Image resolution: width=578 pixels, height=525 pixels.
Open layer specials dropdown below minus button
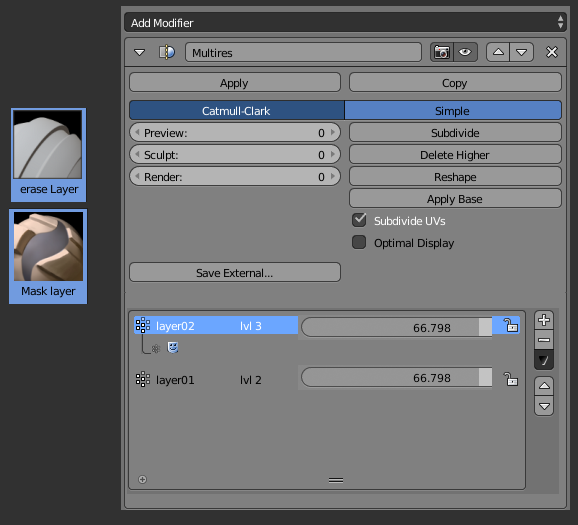pyautogui.click(x=544, y=359)
